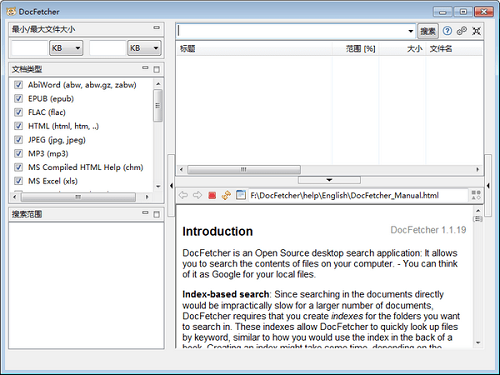Click the crossed-arrows tray icon beside preferences
The height and width of the screenshot is (375, 500).
[x=476, y=31]
